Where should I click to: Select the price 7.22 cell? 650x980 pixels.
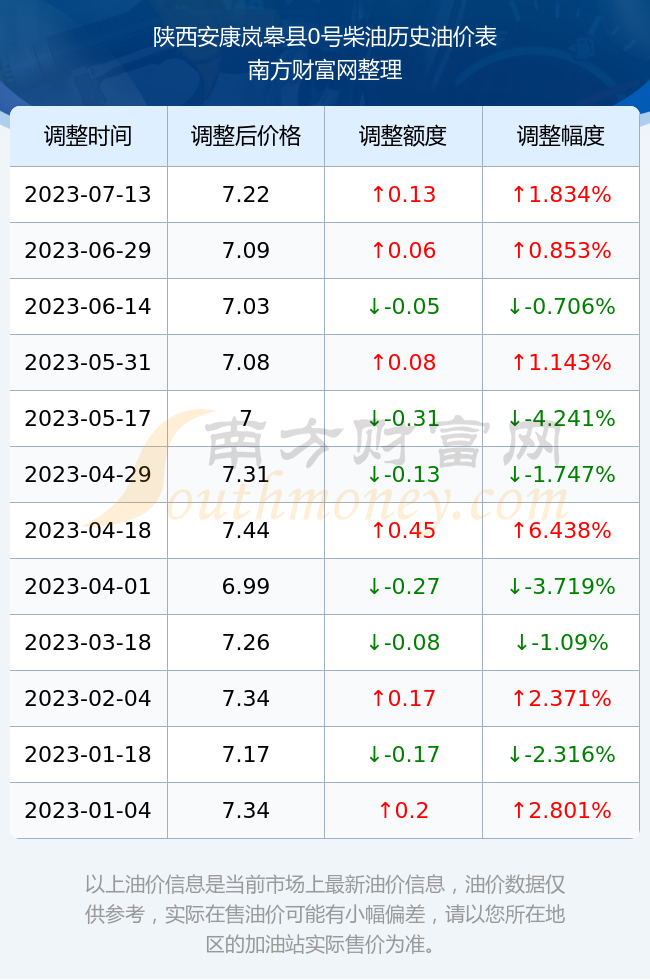(x=246, y=194)
